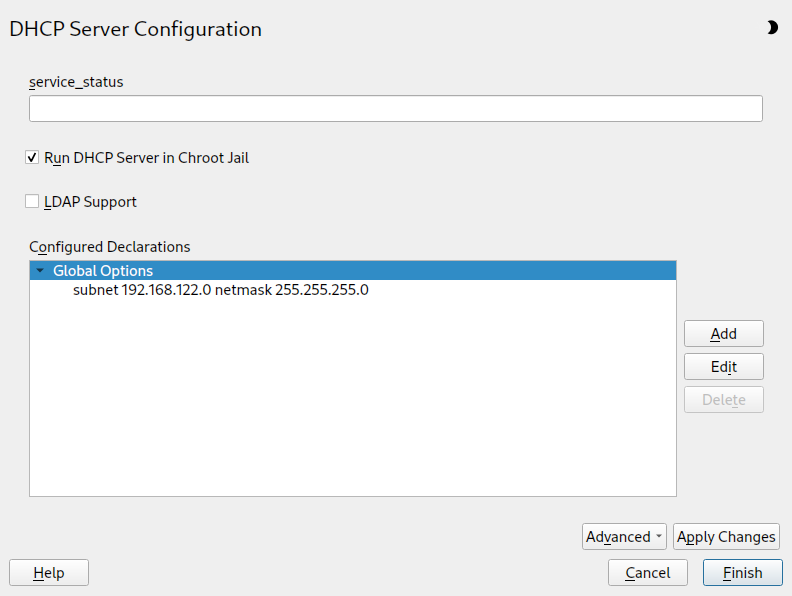Click the greyed-out Delete button
Screen dimensions: 792x596
pyautogui.click(x=724, y=400)
